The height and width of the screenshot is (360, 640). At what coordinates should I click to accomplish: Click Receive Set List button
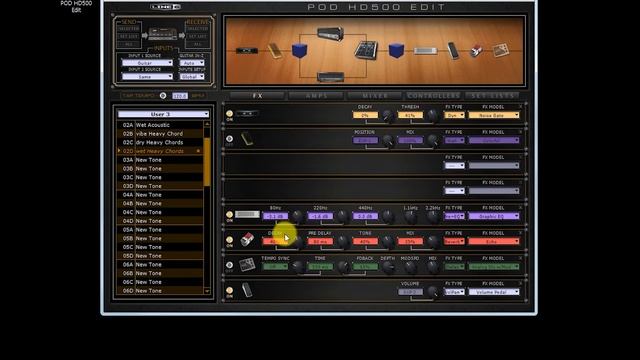click(x=198, y=36)
